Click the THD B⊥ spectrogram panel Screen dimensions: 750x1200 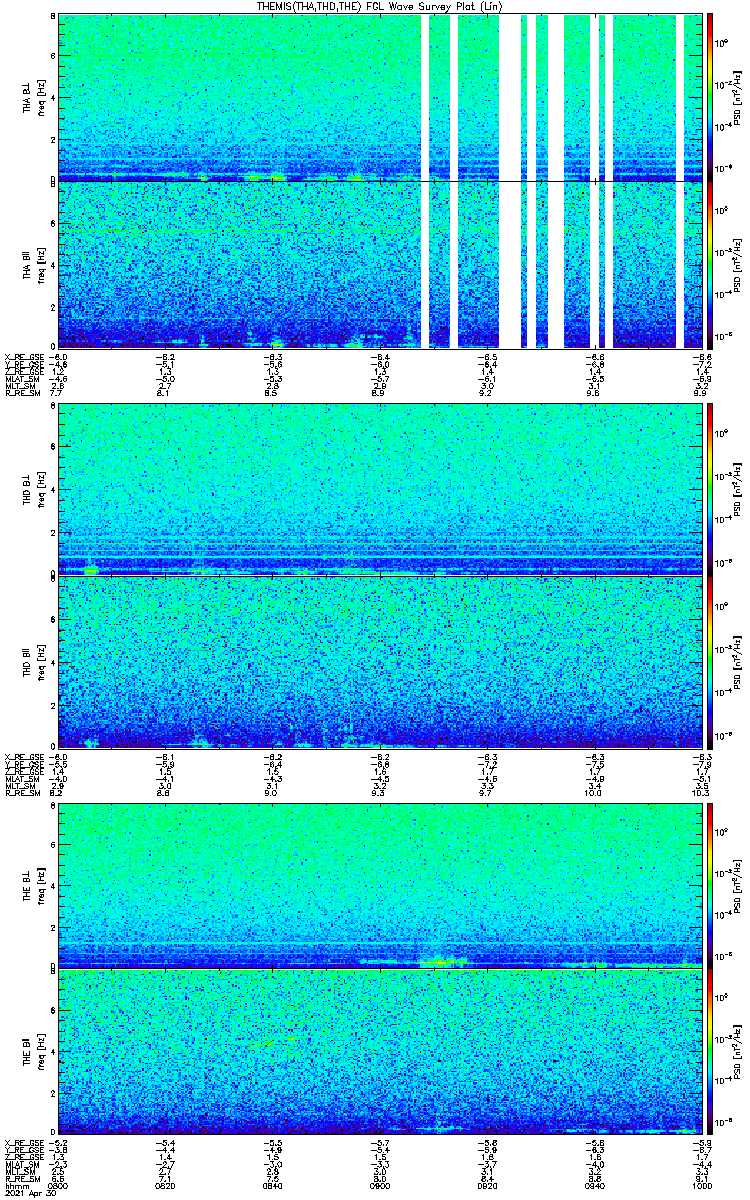point(380,489)
